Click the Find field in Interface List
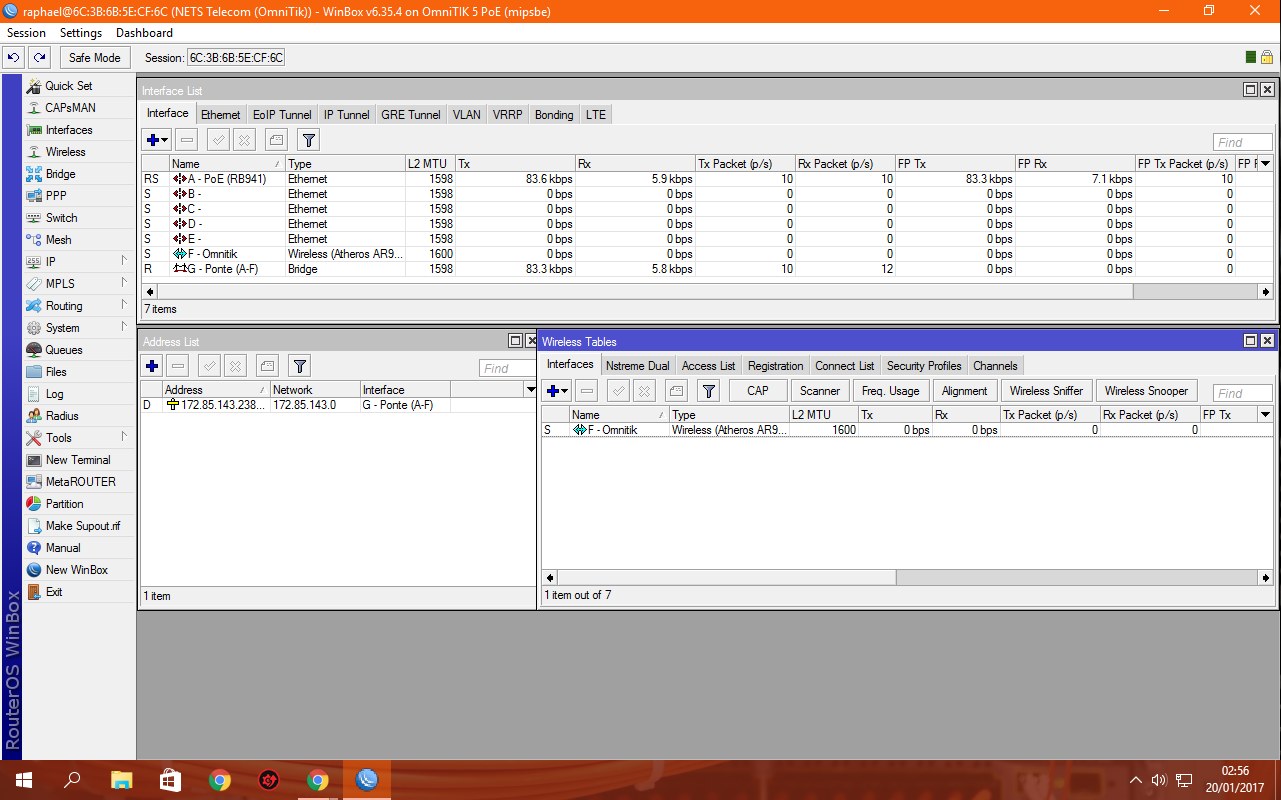Viewport: 1281px width, 800px height. point(1243,142)
